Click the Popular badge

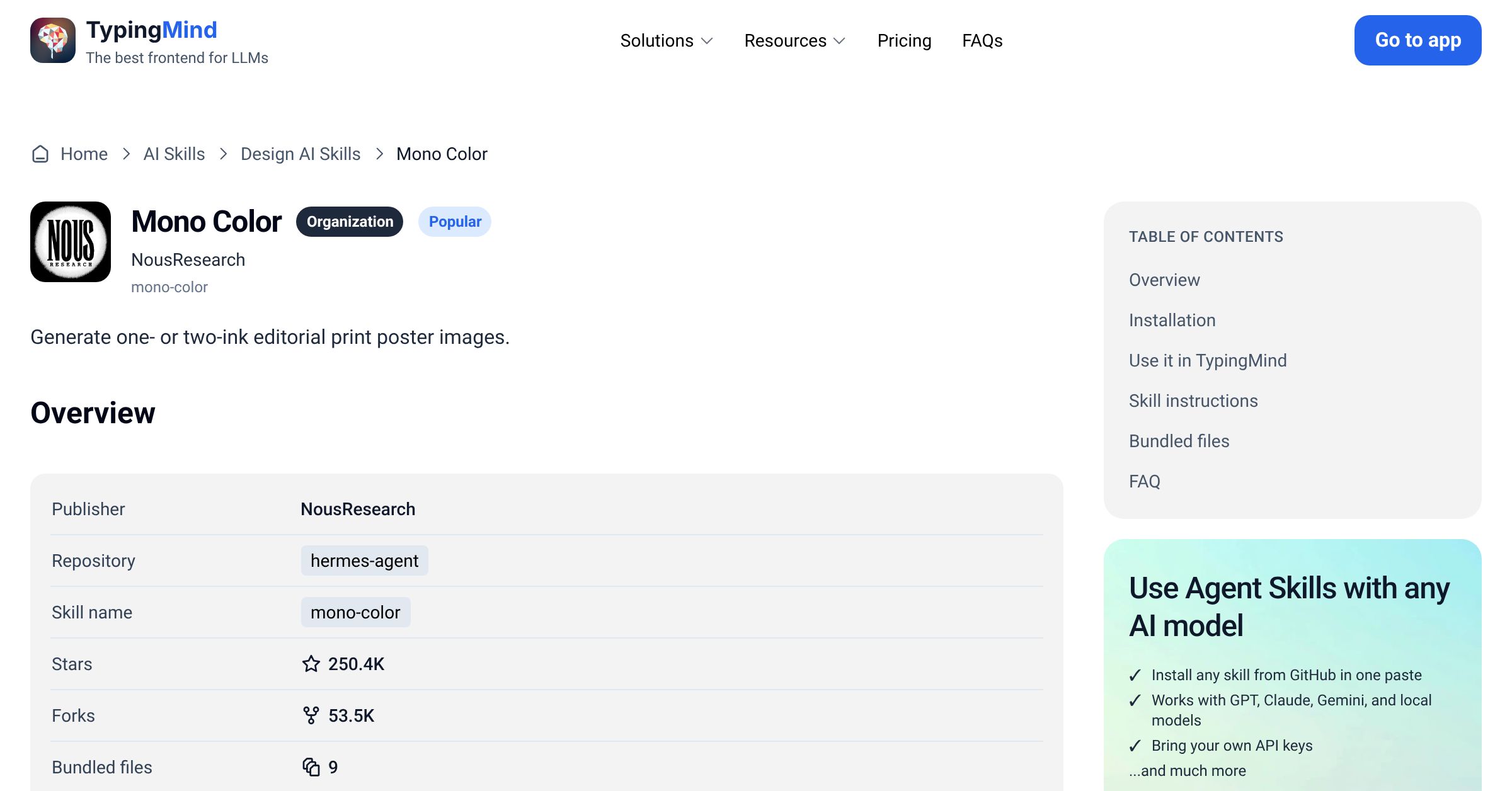tap(455, 222)
